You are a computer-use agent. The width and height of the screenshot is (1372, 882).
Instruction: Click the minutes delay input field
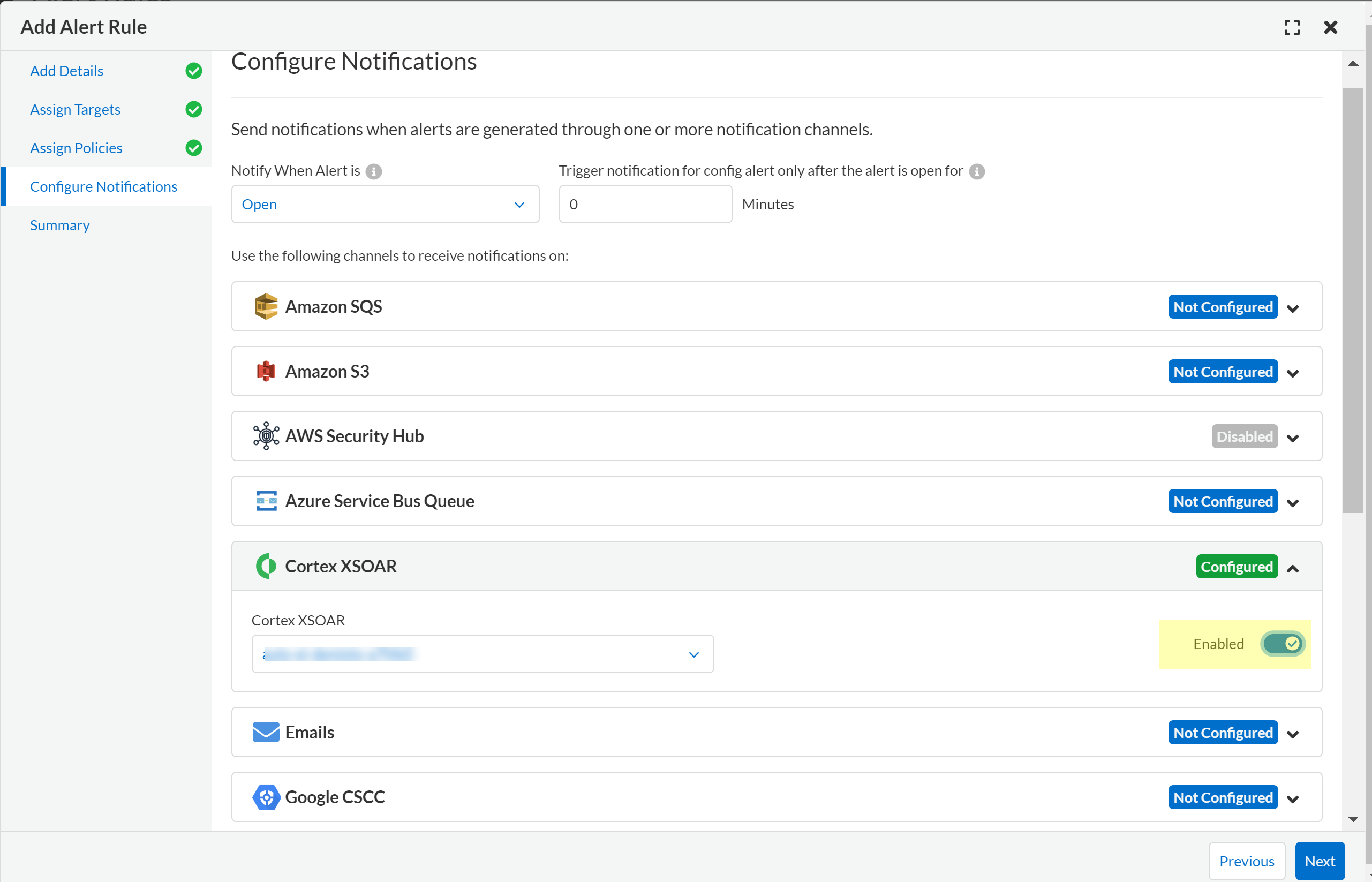pos(645,205)
